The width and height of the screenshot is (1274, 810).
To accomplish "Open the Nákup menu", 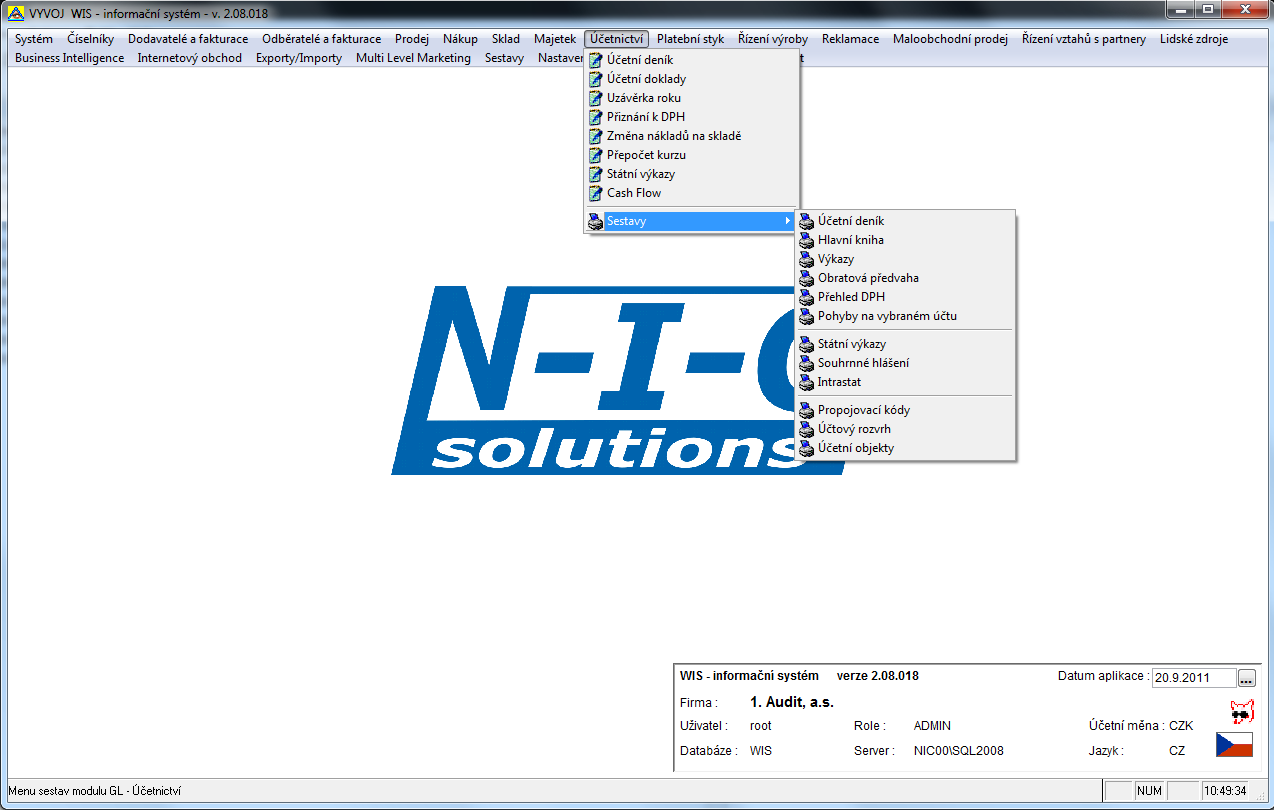I will [460, 39].
